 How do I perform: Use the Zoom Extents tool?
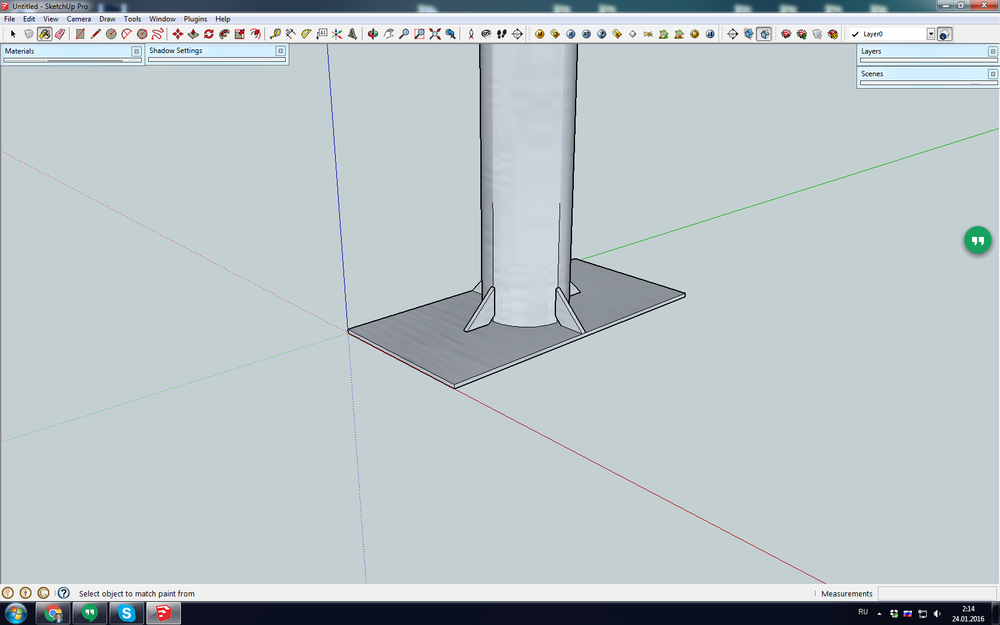[435, 34]
